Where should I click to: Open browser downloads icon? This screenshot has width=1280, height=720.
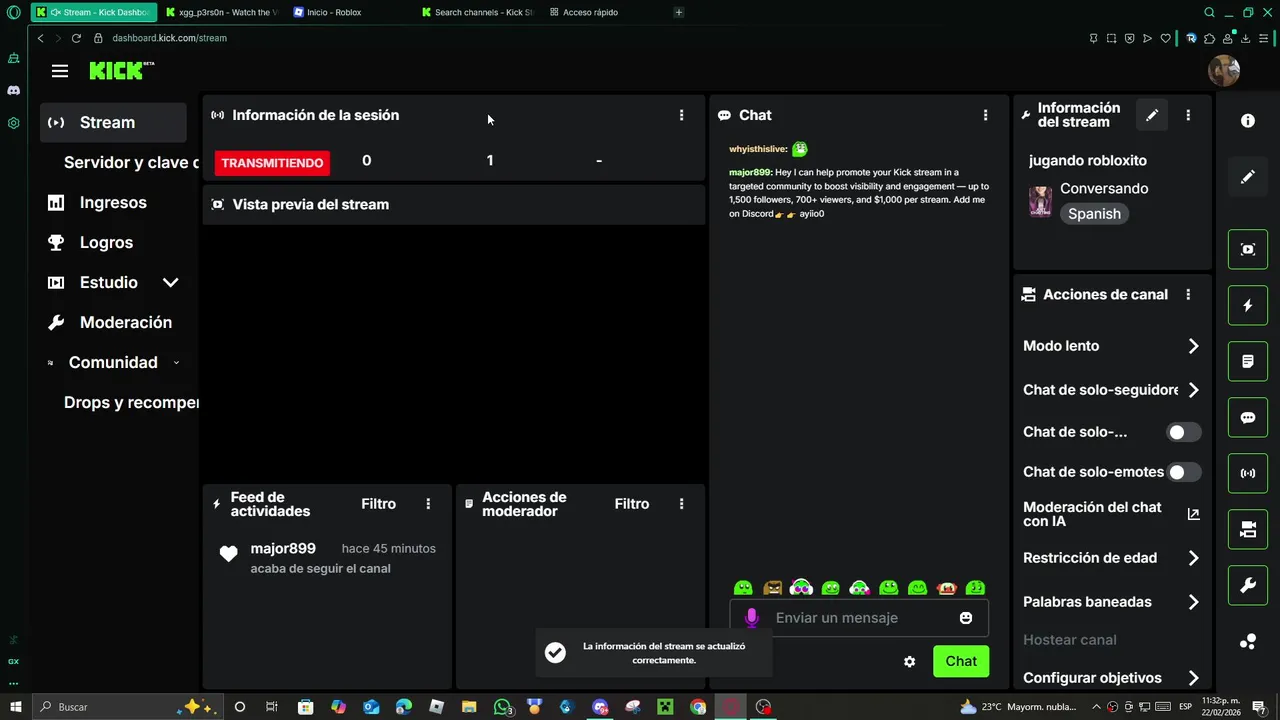[x=1245, y=38]
